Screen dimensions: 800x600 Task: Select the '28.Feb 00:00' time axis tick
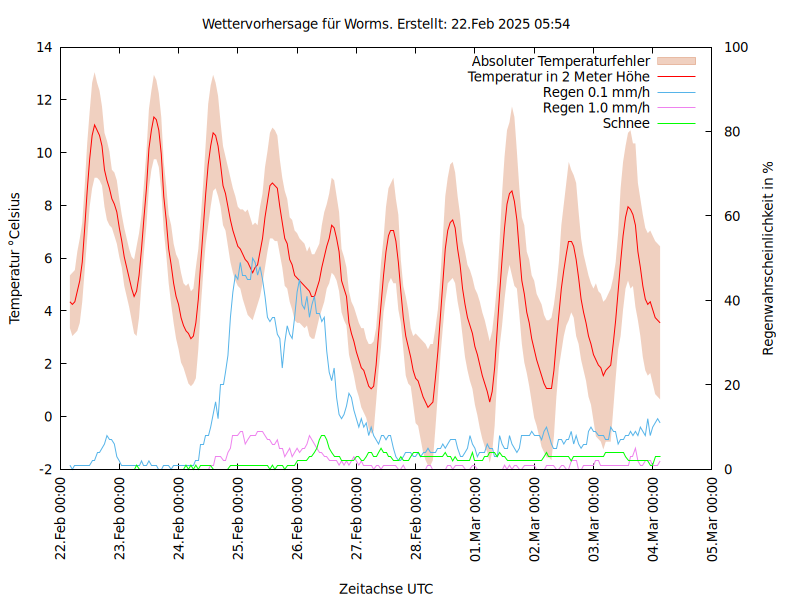[417, 521]
